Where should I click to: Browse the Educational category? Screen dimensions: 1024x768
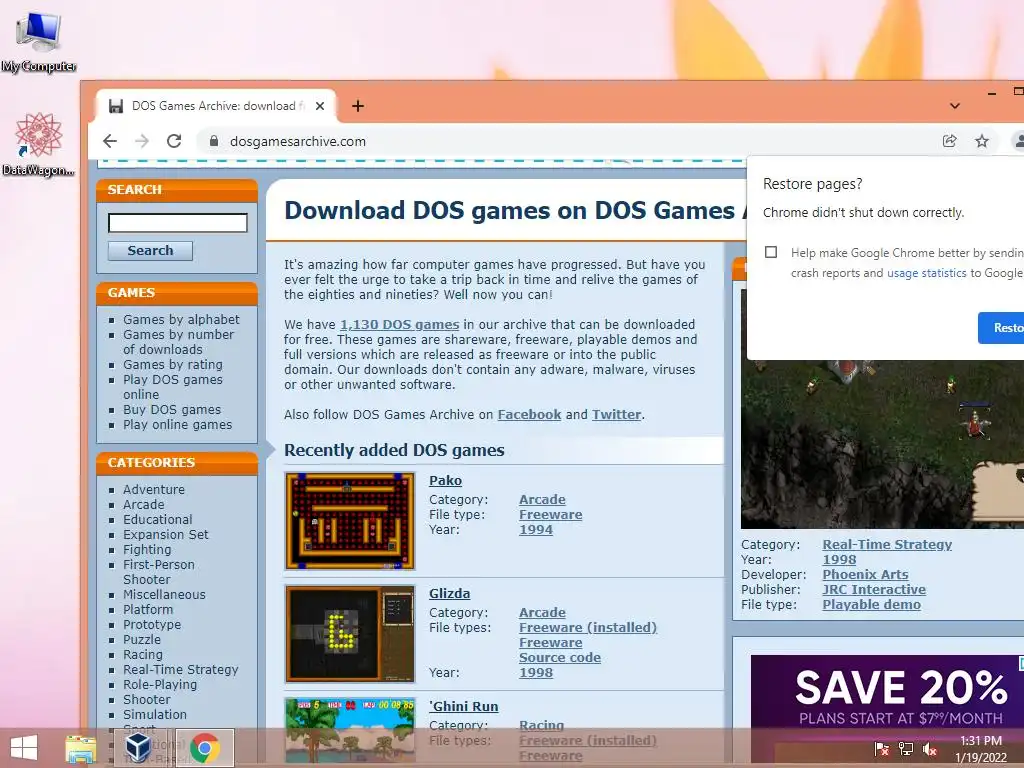click(158, 519)
